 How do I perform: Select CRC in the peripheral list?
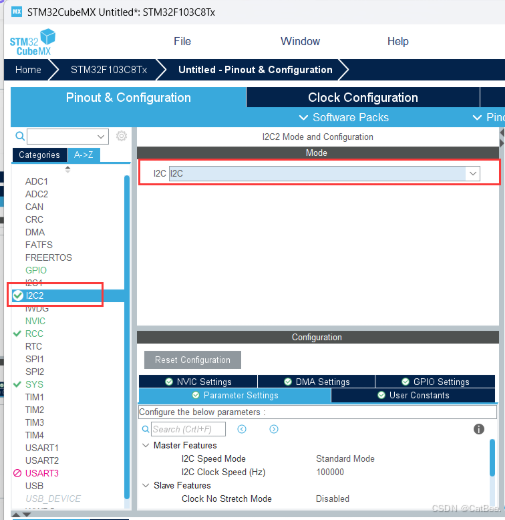[x=34, y=220]
